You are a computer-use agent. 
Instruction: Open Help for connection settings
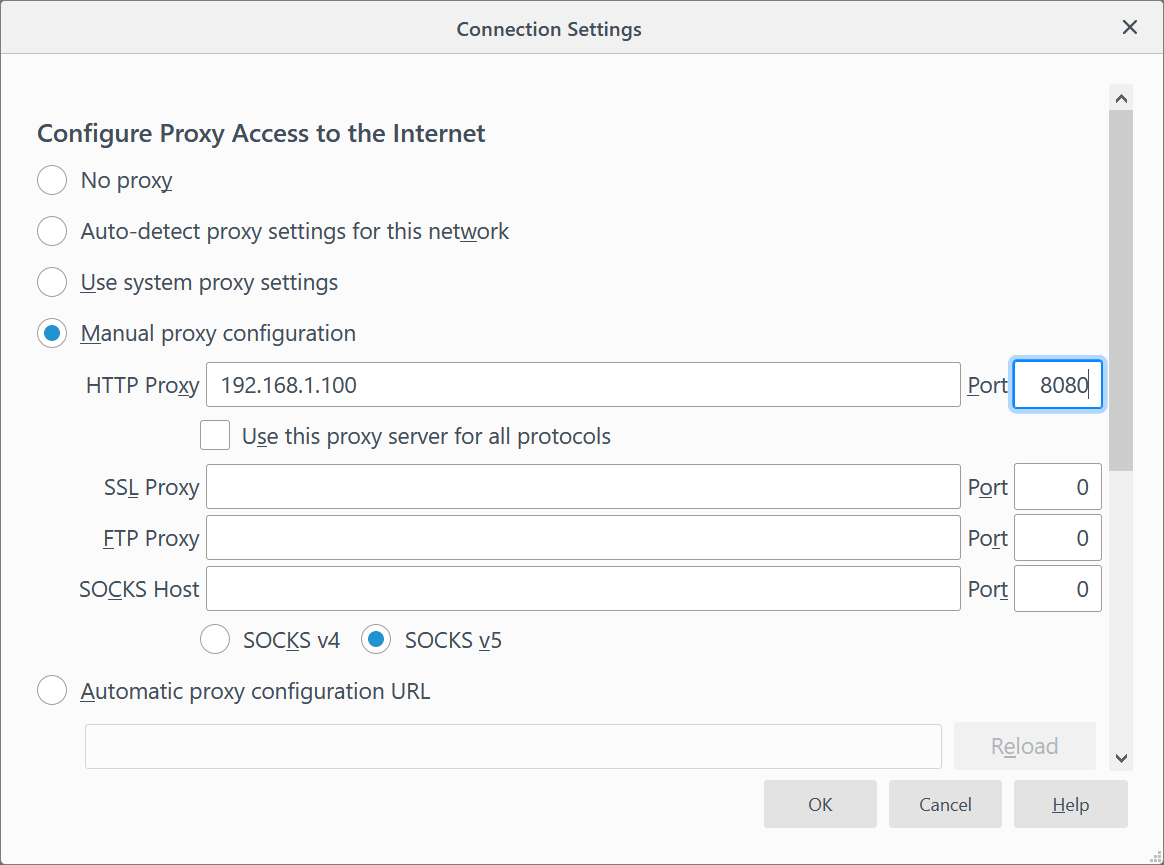coord(1070,805)
